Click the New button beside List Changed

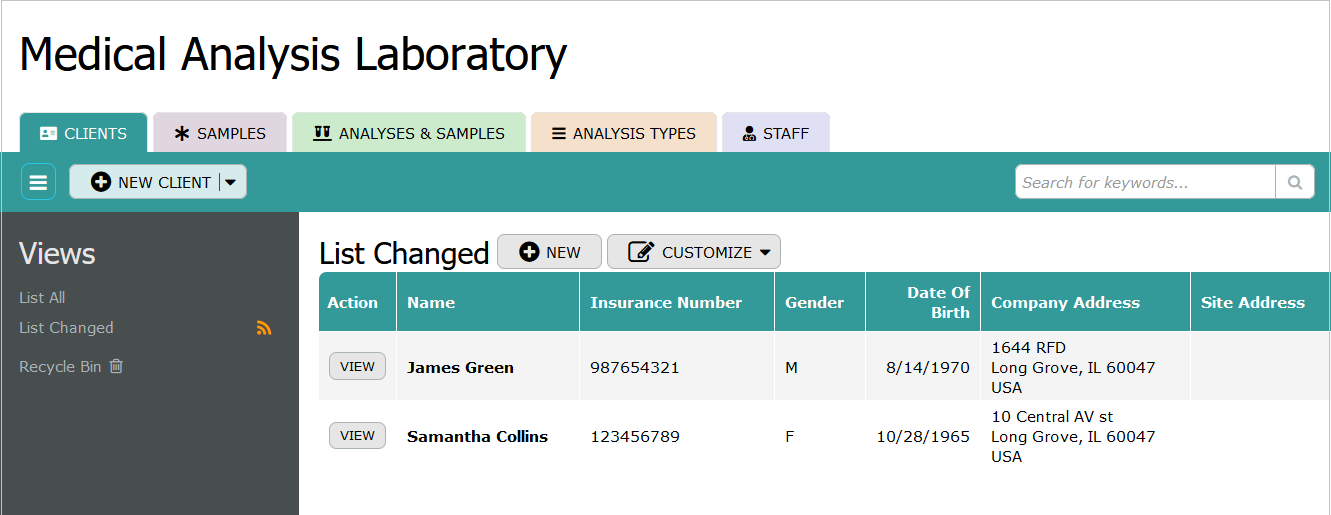(x=549, y=252)
